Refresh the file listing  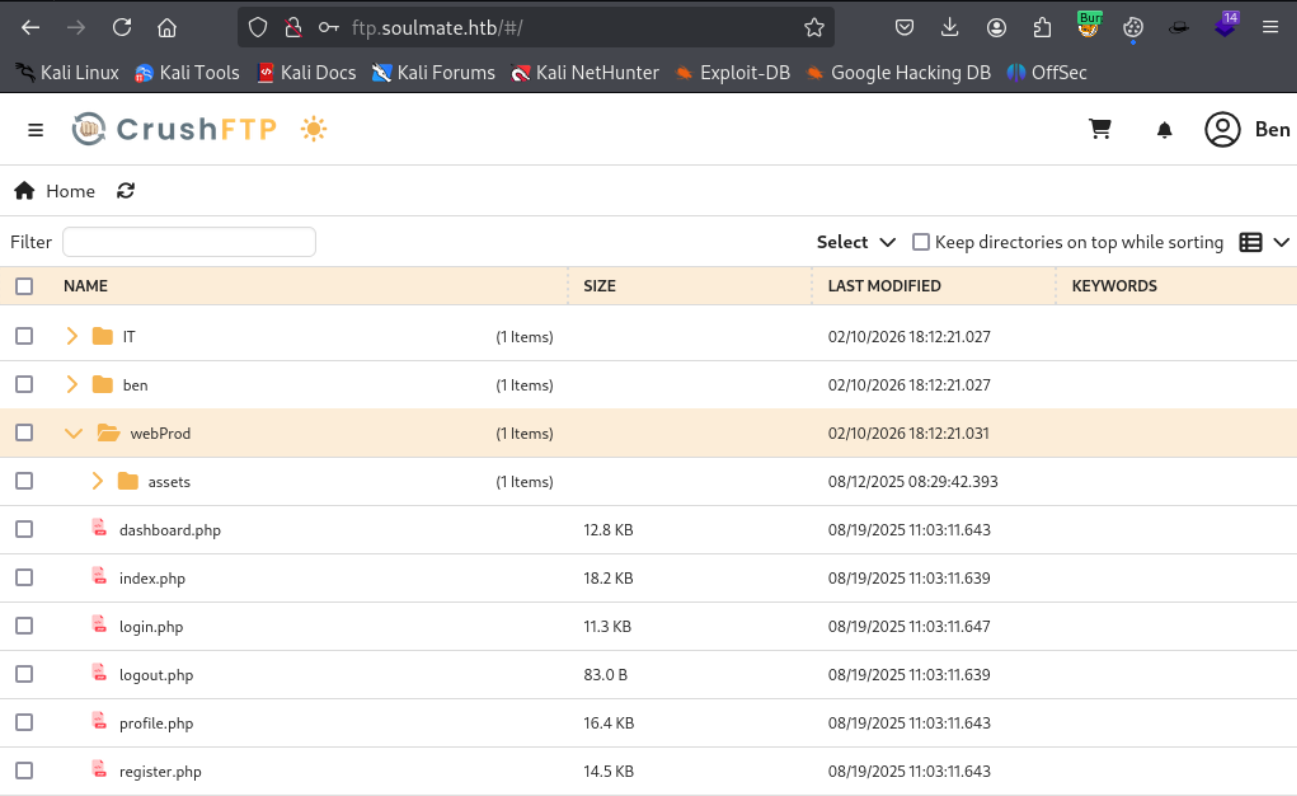(126, 190)
